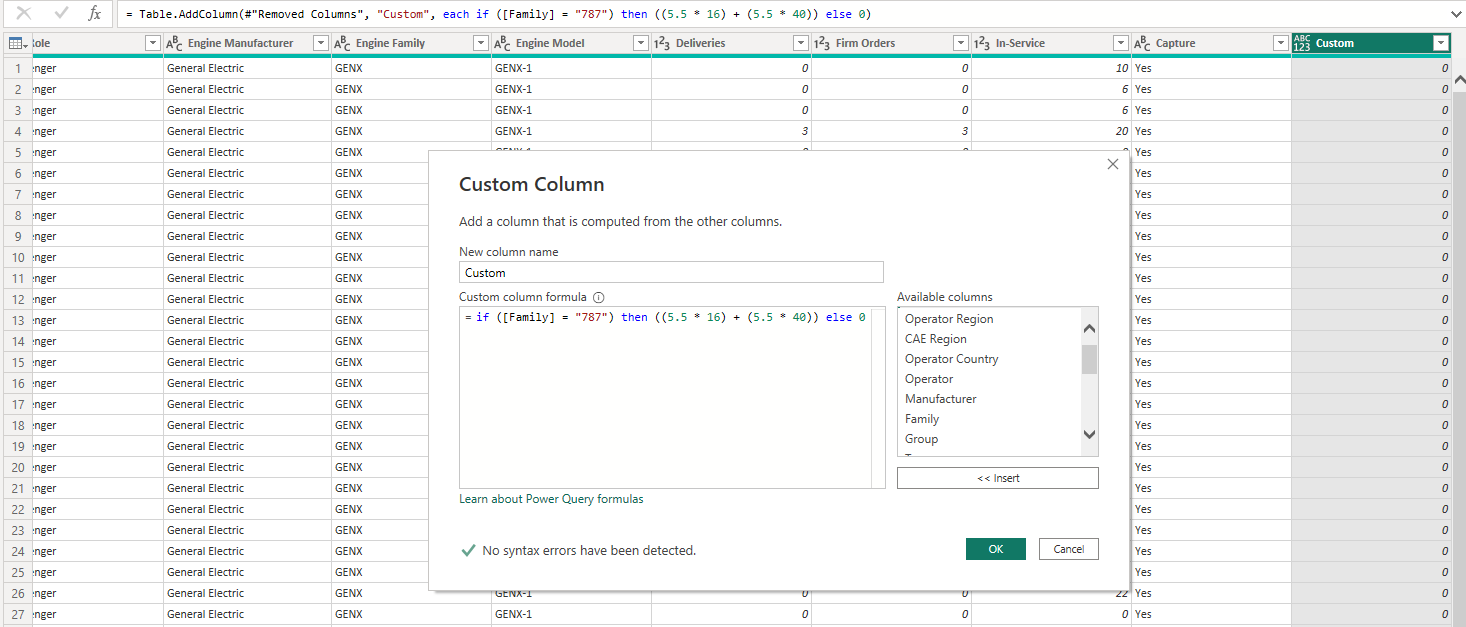Viewport: 1466px width, 627px height.
Task: Select the Engine Manufacturer column header
Action: (x=247, y=43)
